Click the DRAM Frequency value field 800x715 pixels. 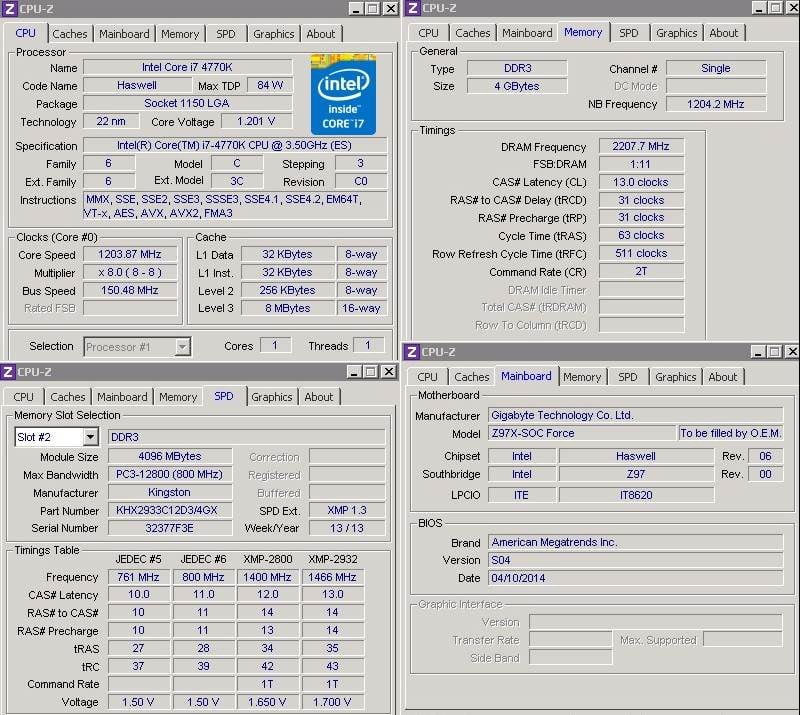641,146
